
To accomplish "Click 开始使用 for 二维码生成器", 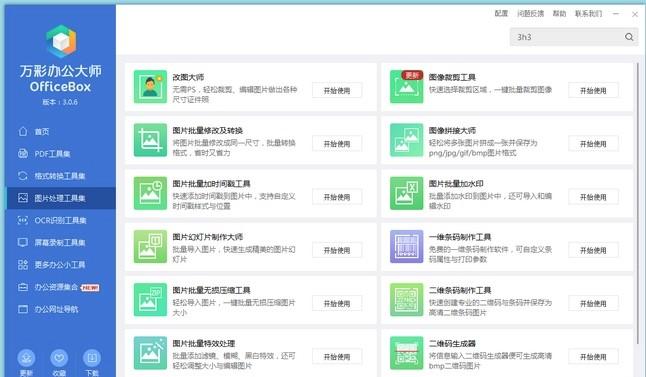I will [593, 357].
